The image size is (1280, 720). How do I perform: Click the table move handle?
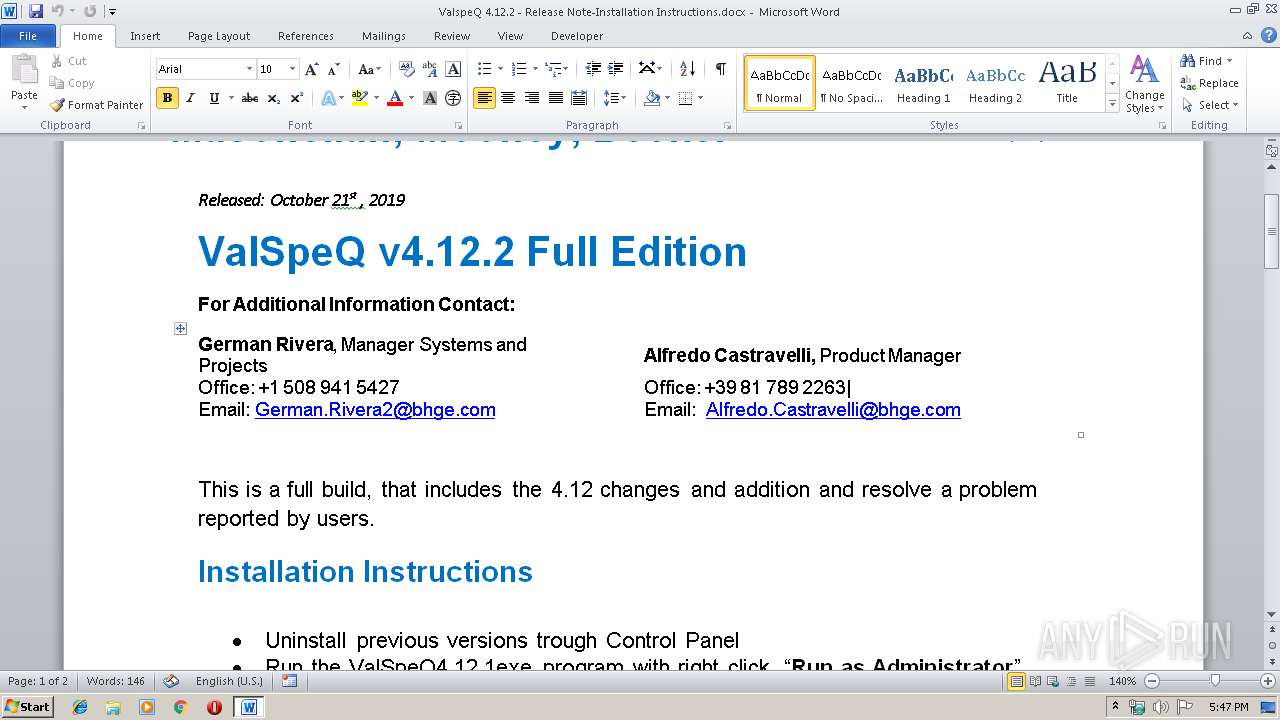click(x=180, y=328)
